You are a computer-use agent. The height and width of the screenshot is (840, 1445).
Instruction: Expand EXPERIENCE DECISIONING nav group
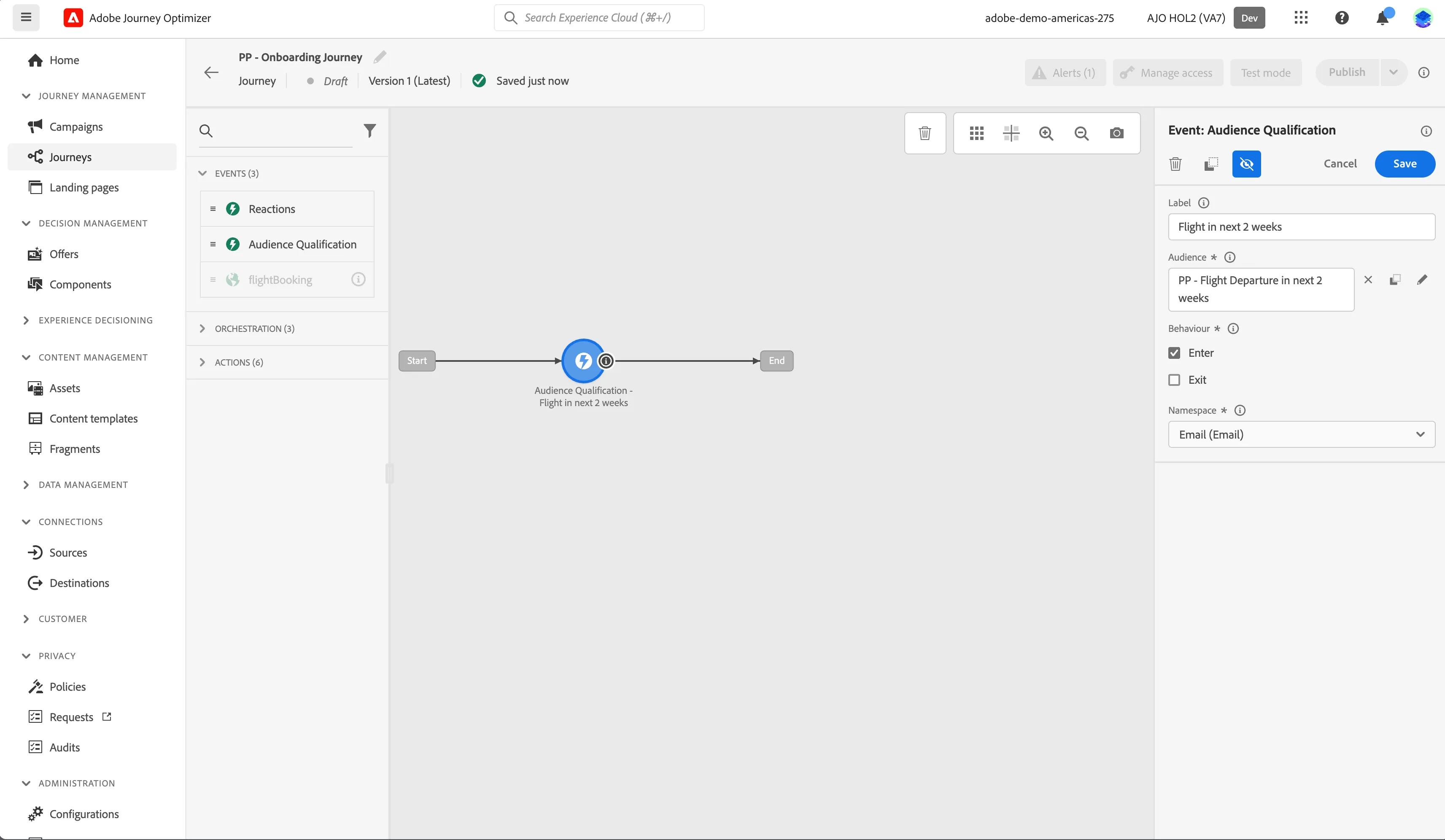coord(26,320)
